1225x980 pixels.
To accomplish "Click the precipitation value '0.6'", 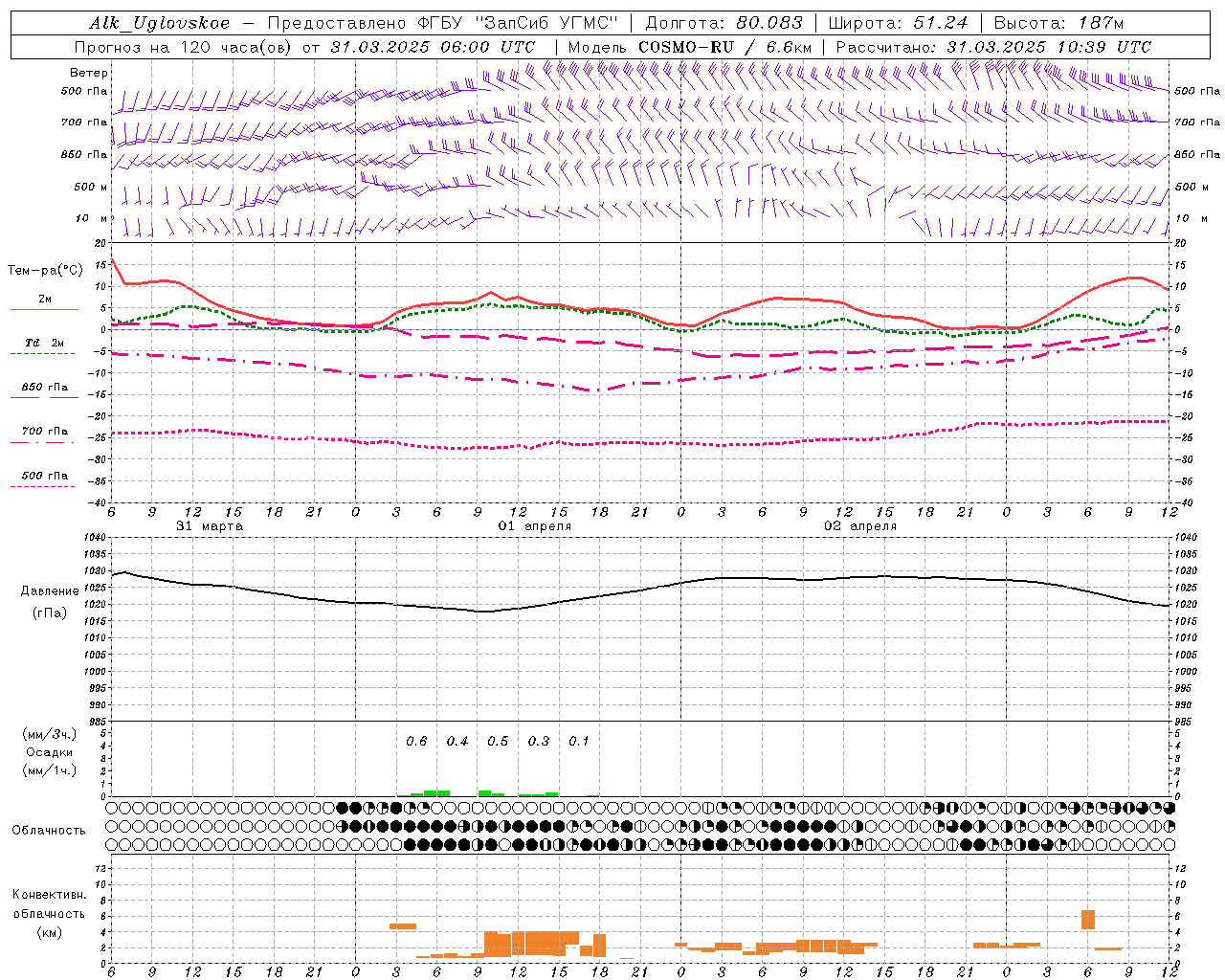I will 416,741.
